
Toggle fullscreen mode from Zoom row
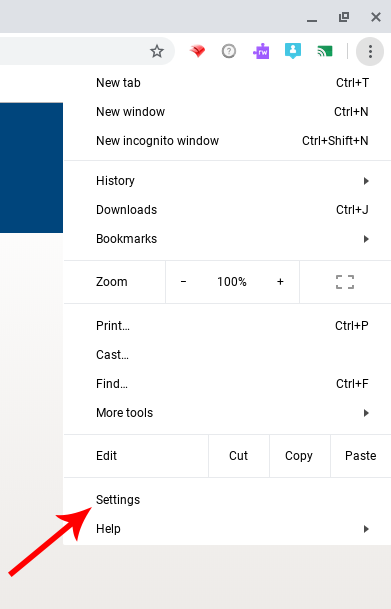[x=345, y=282]
